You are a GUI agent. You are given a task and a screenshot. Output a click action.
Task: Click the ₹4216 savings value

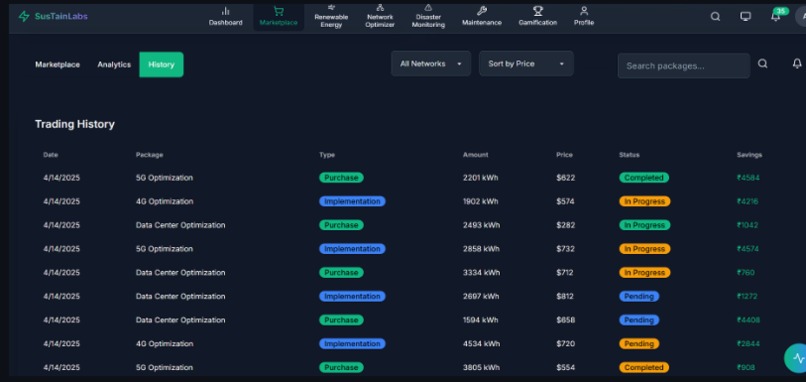pyautogui.click(x=747, y=202)
